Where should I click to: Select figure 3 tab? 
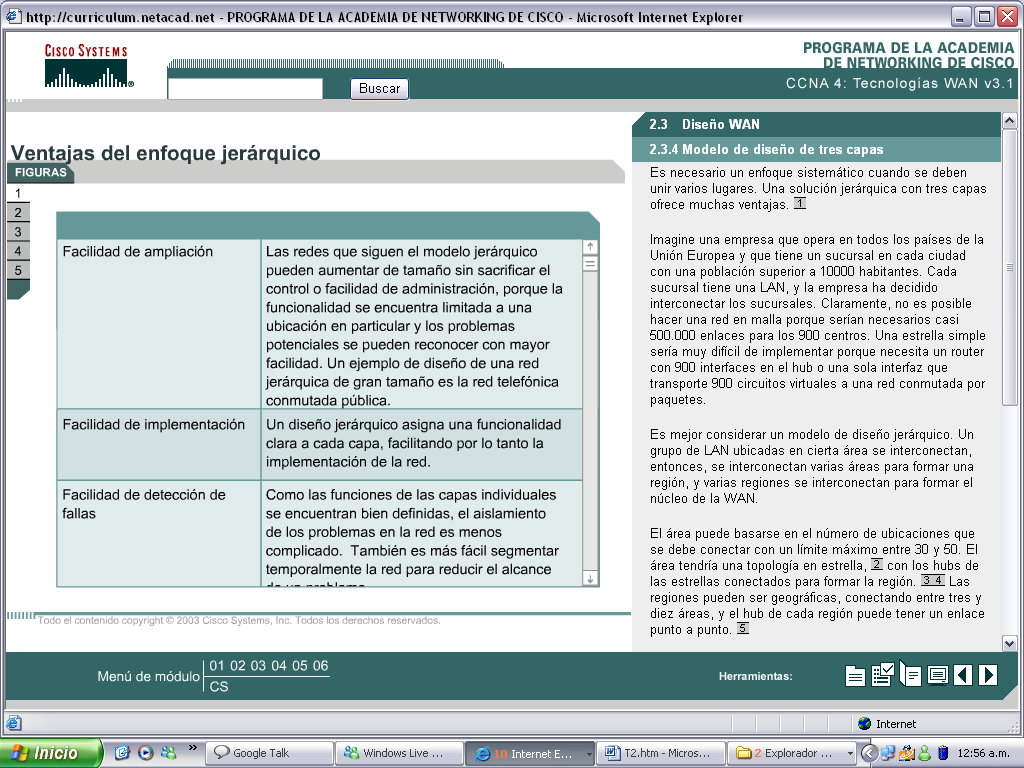coord(18,232)
